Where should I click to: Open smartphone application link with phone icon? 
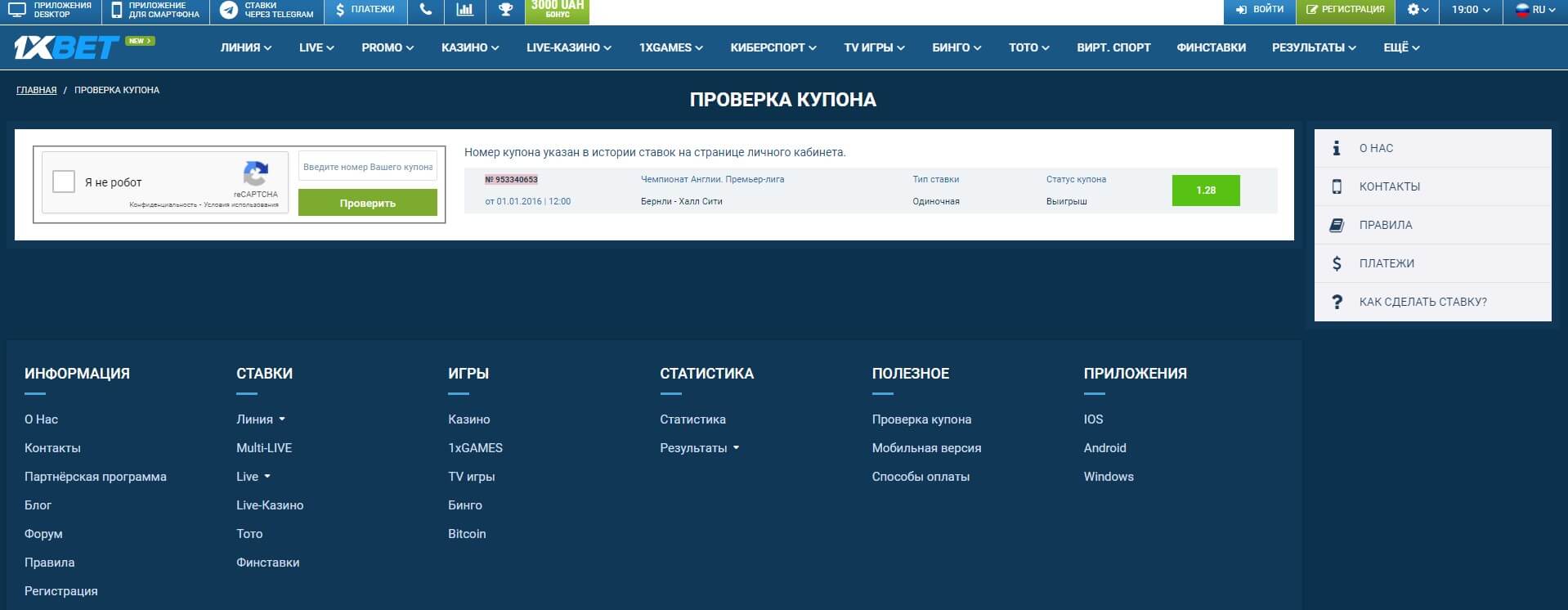point(155,10)
